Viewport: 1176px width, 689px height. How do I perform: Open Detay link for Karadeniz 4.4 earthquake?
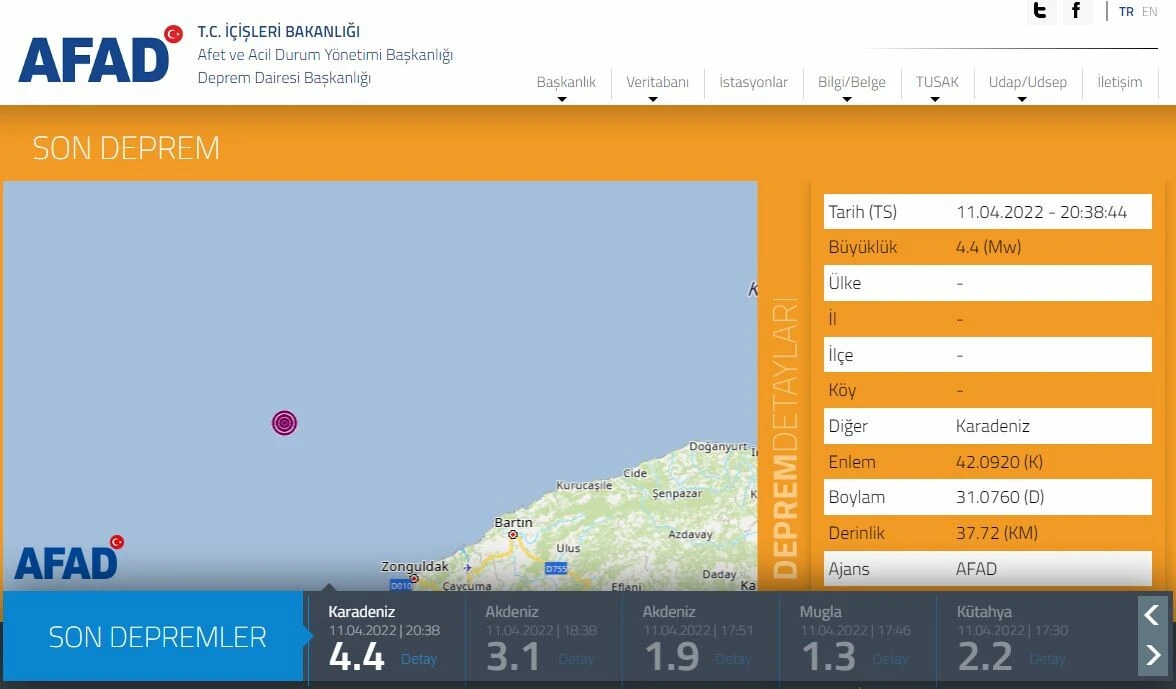click(x=419, y=659)
